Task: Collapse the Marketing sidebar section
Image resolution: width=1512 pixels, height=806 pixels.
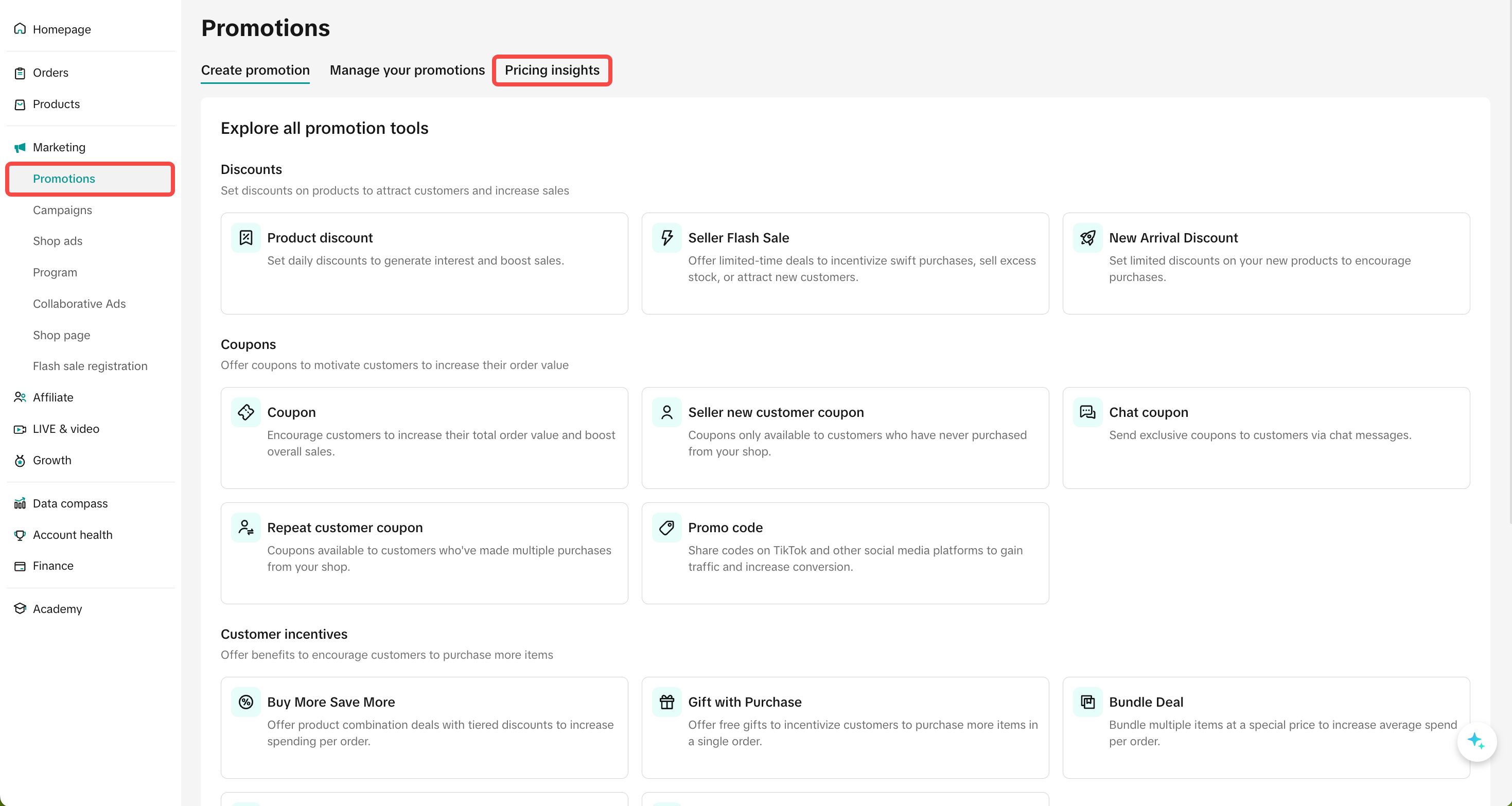Action: point(59,147)
